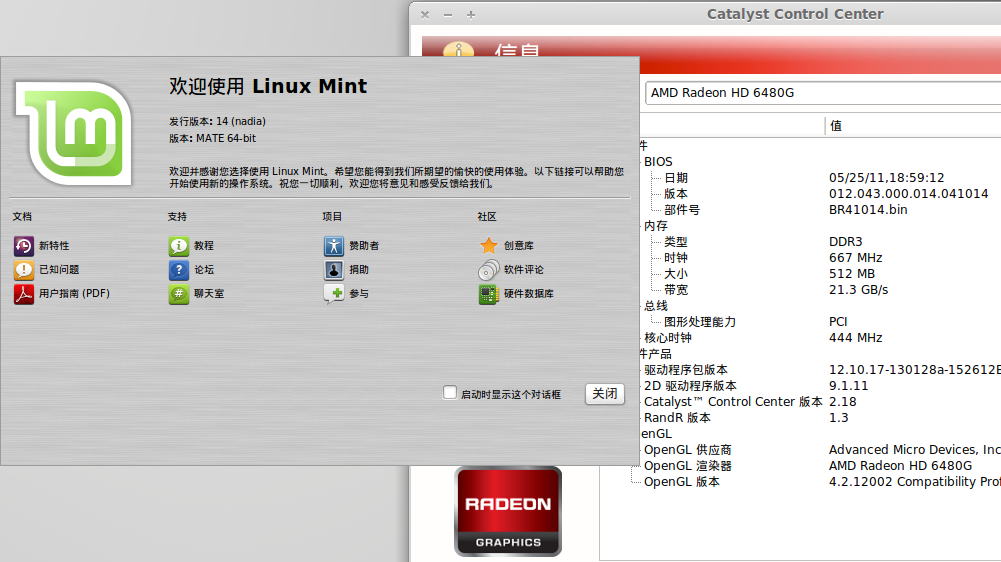Click the value 667 MHz

pyautogui.click(x=855, y=257)
